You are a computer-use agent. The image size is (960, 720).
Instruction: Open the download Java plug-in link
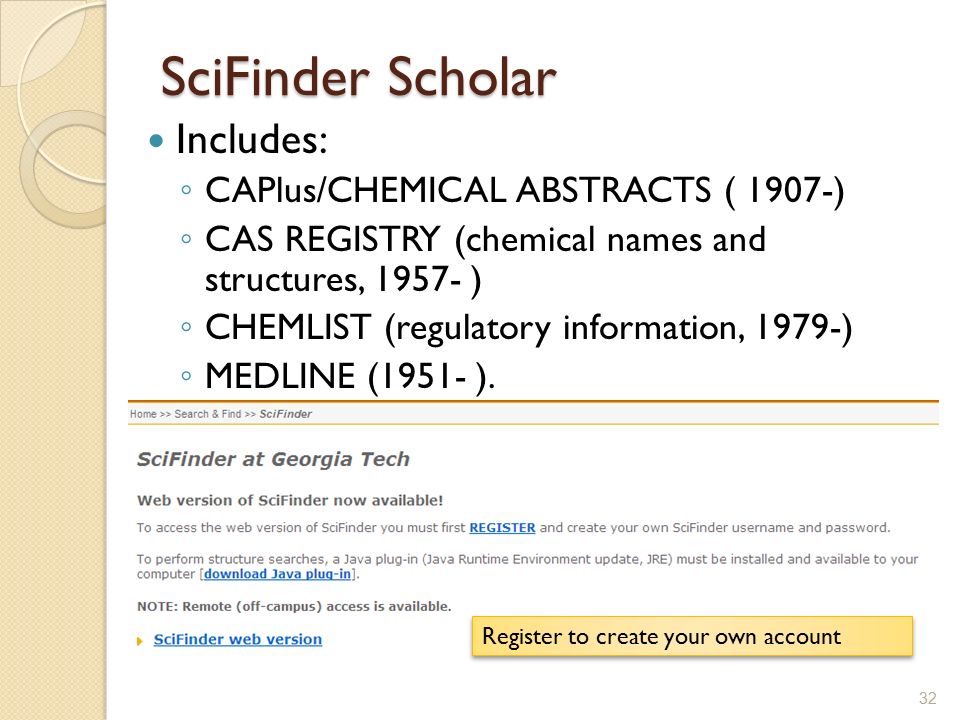tap(277, 574)
